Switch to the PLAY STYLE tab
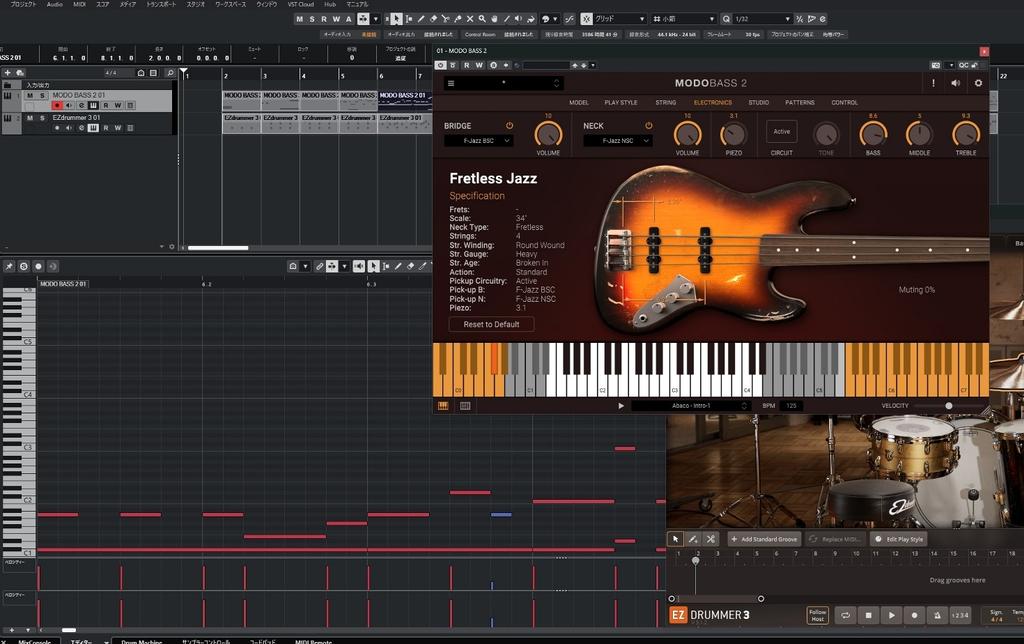 click(620, 102)
